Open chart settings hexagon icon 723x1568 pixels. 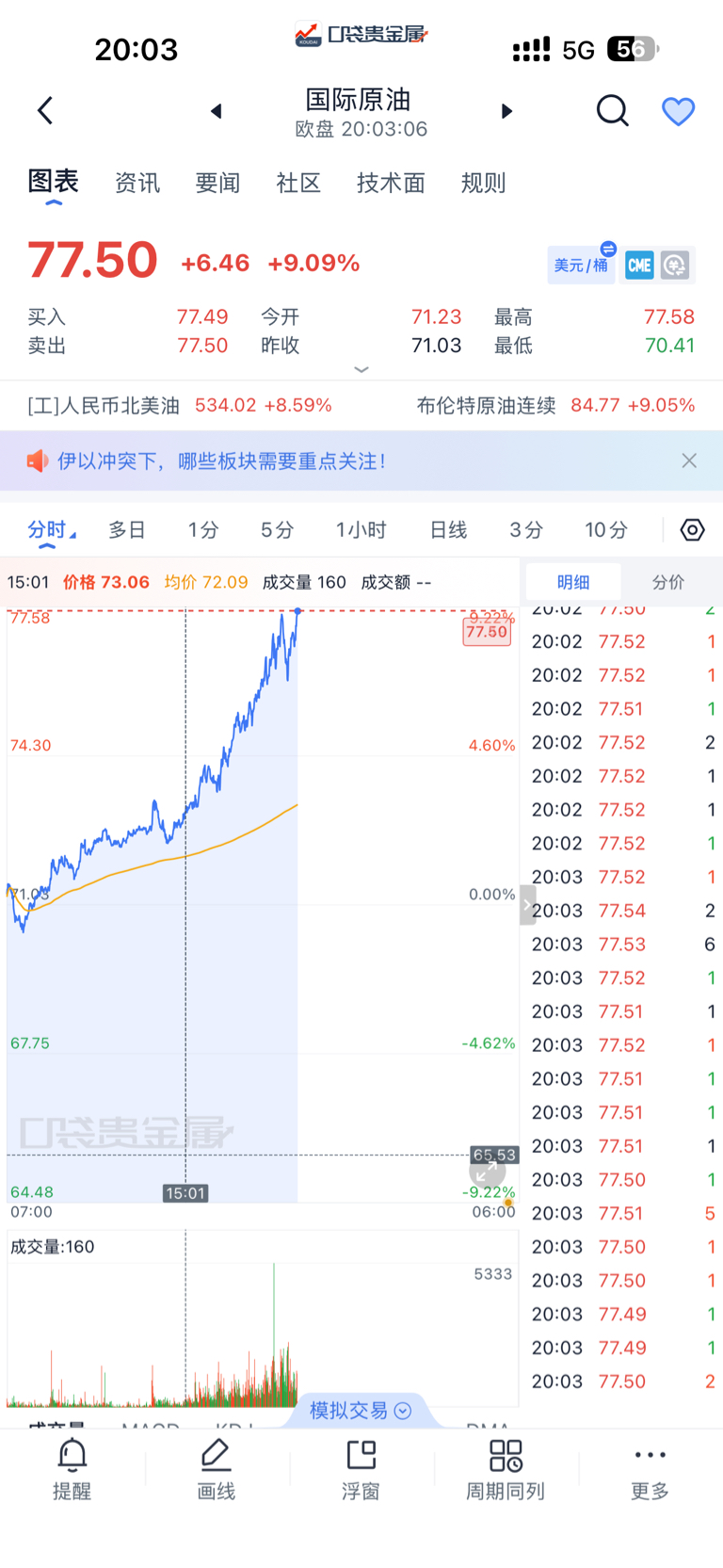pos(692,530)
